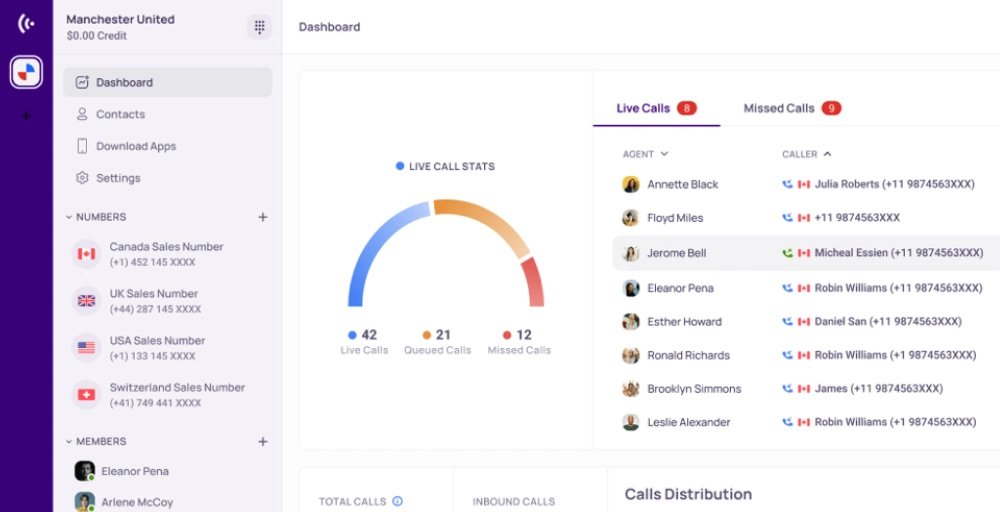Click plus icon next to NUMBERS

[x=263, y=217]
